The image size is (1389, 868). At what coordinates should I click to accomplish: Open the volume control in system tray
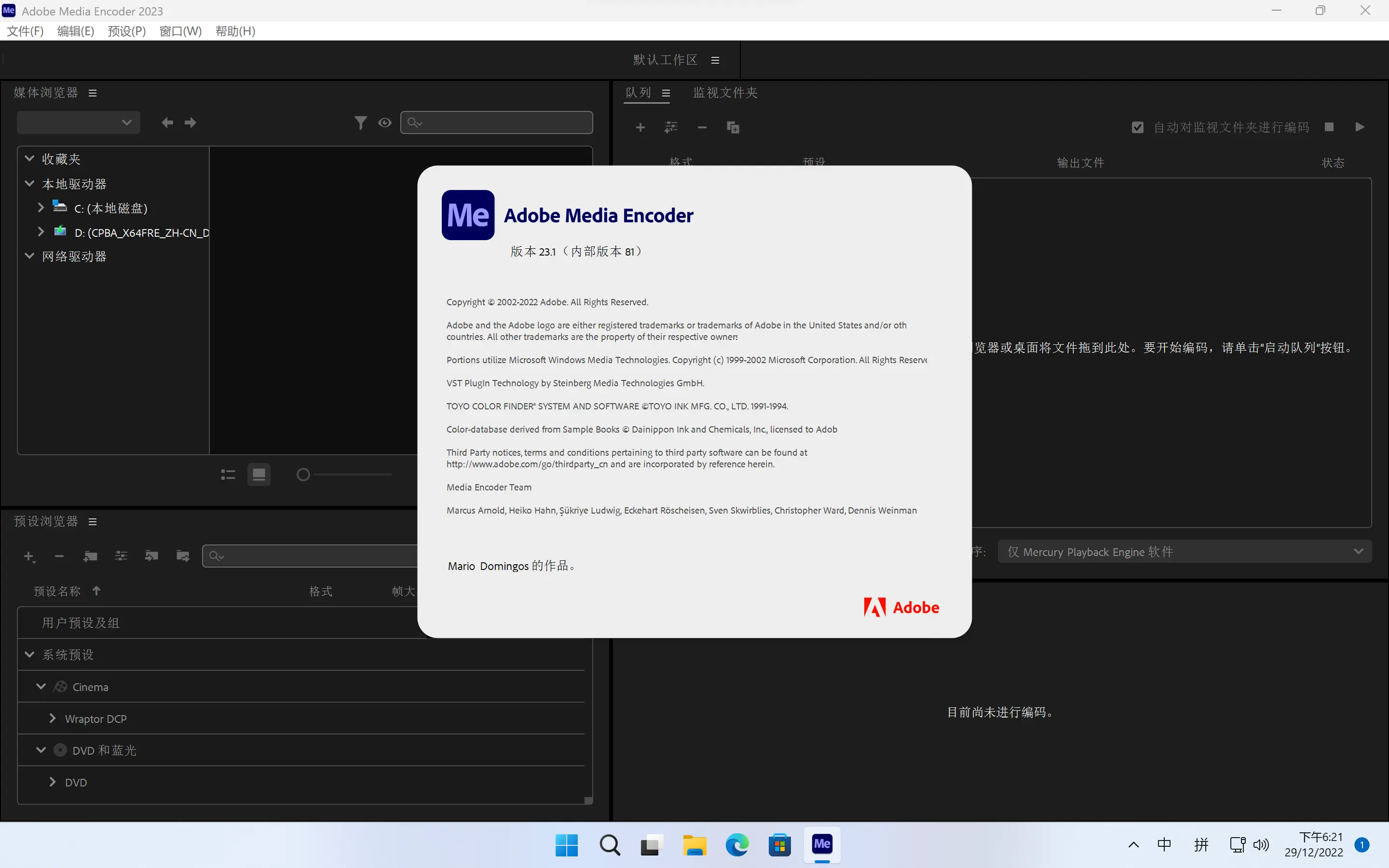click(x=1260, y=844)
